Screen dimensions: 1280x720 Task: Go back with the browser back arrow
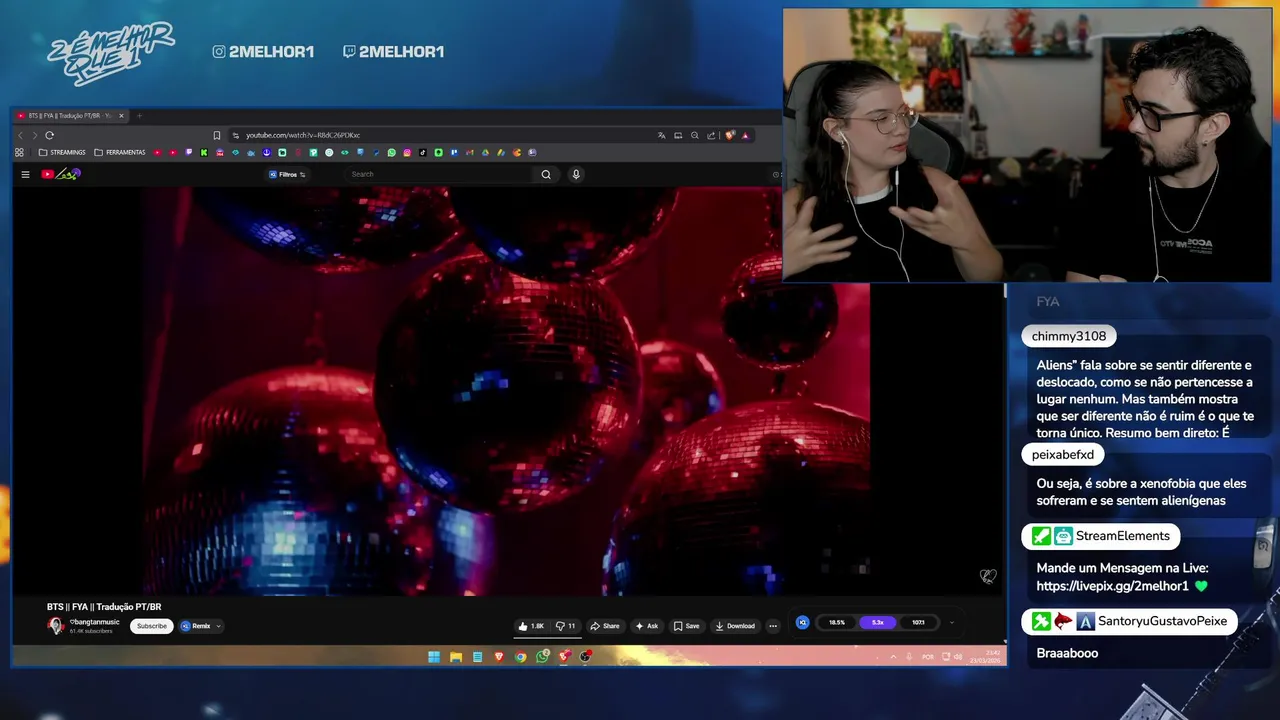[x=20, y=135]
